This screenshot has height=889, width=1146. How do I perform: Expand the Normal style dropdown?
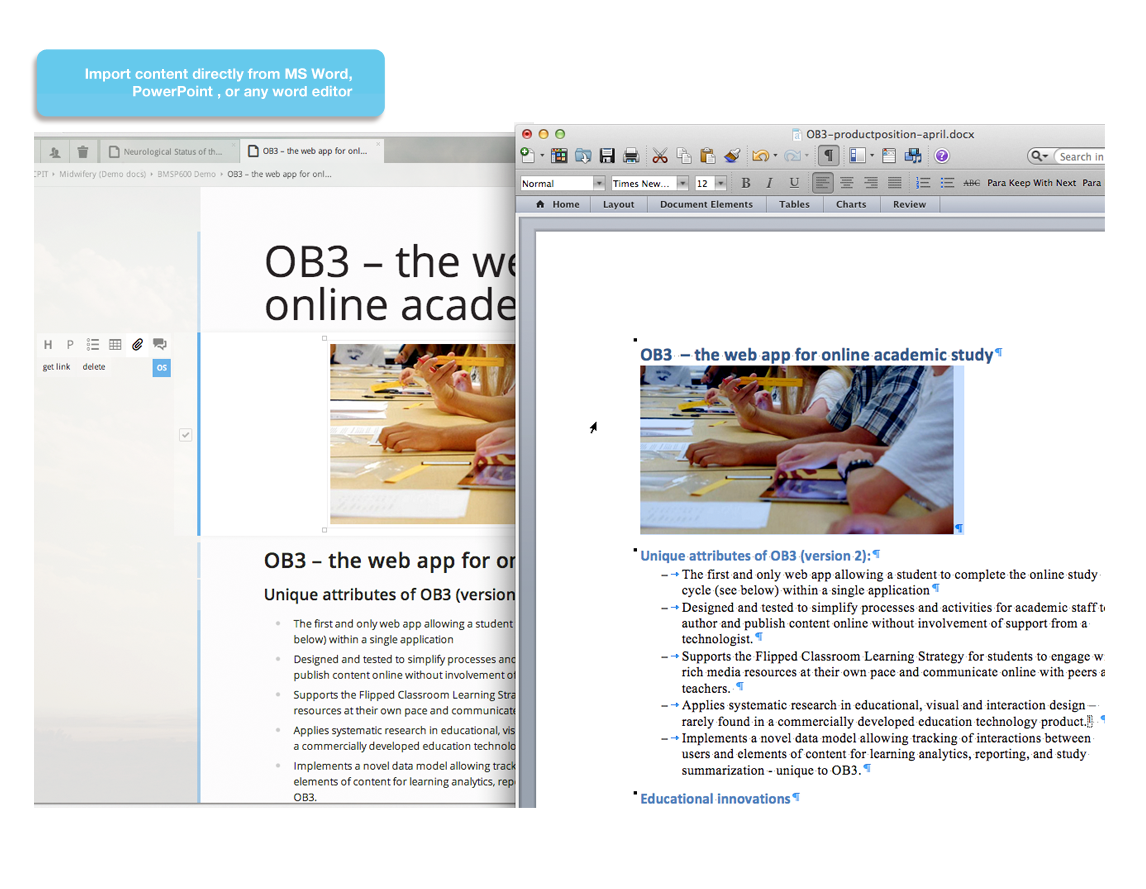click(599, 183)
